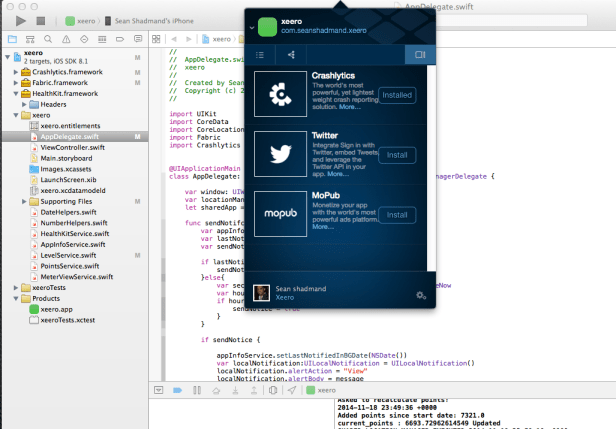
Task: Select the xeero scheme in toolbar
Action: [81, 21]
